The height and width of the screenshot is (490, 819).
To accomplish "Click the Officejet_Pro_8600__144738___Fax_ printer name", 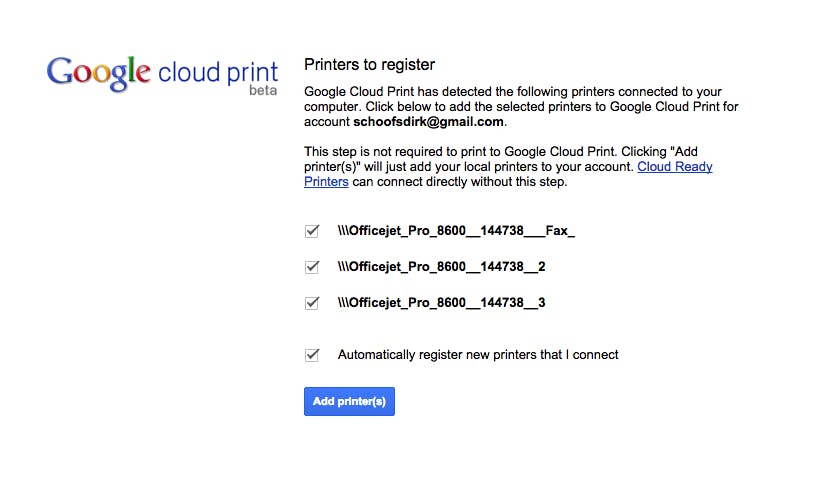I will click(456, 231).
